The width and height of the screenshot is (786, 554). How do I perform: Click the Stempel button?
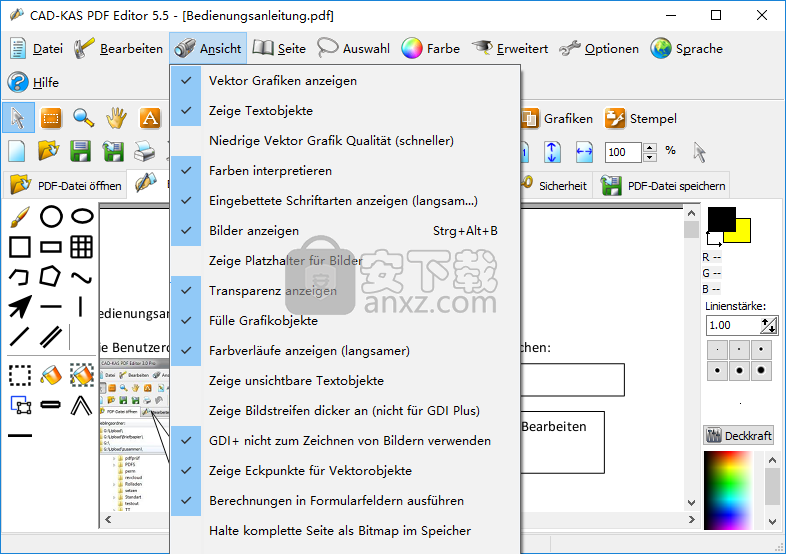coord(640,119)
